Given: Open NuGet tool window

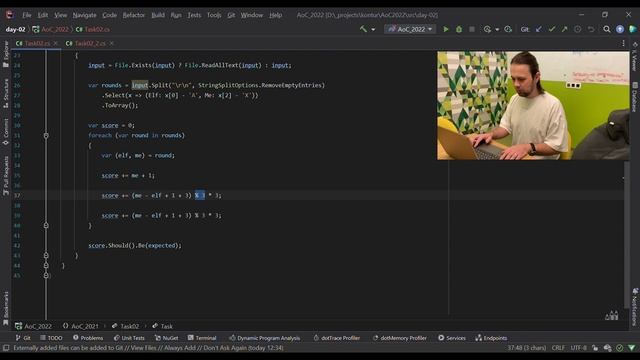Looking at the screenshot, I should click(167, 338).
